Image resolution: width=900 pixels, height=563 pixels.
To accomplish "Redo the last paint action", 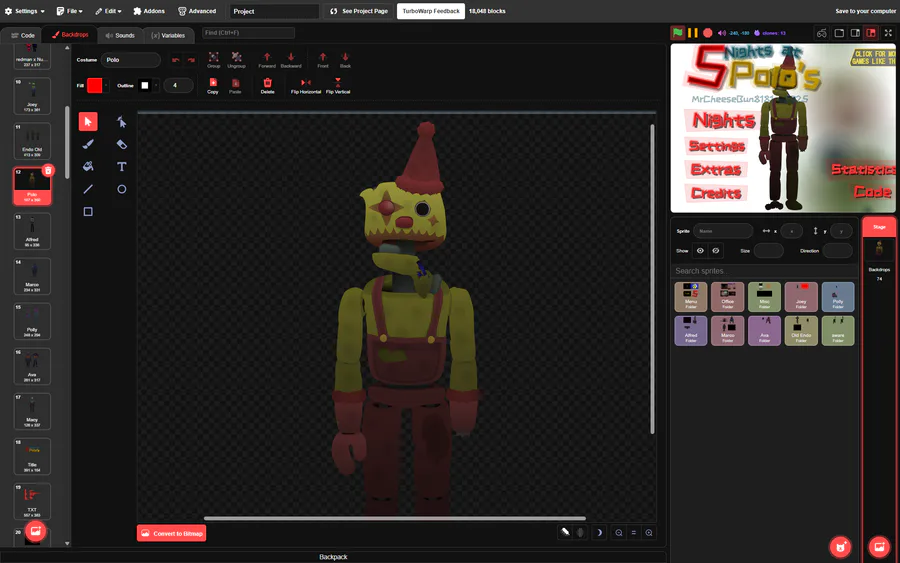I will pos(191,60).
